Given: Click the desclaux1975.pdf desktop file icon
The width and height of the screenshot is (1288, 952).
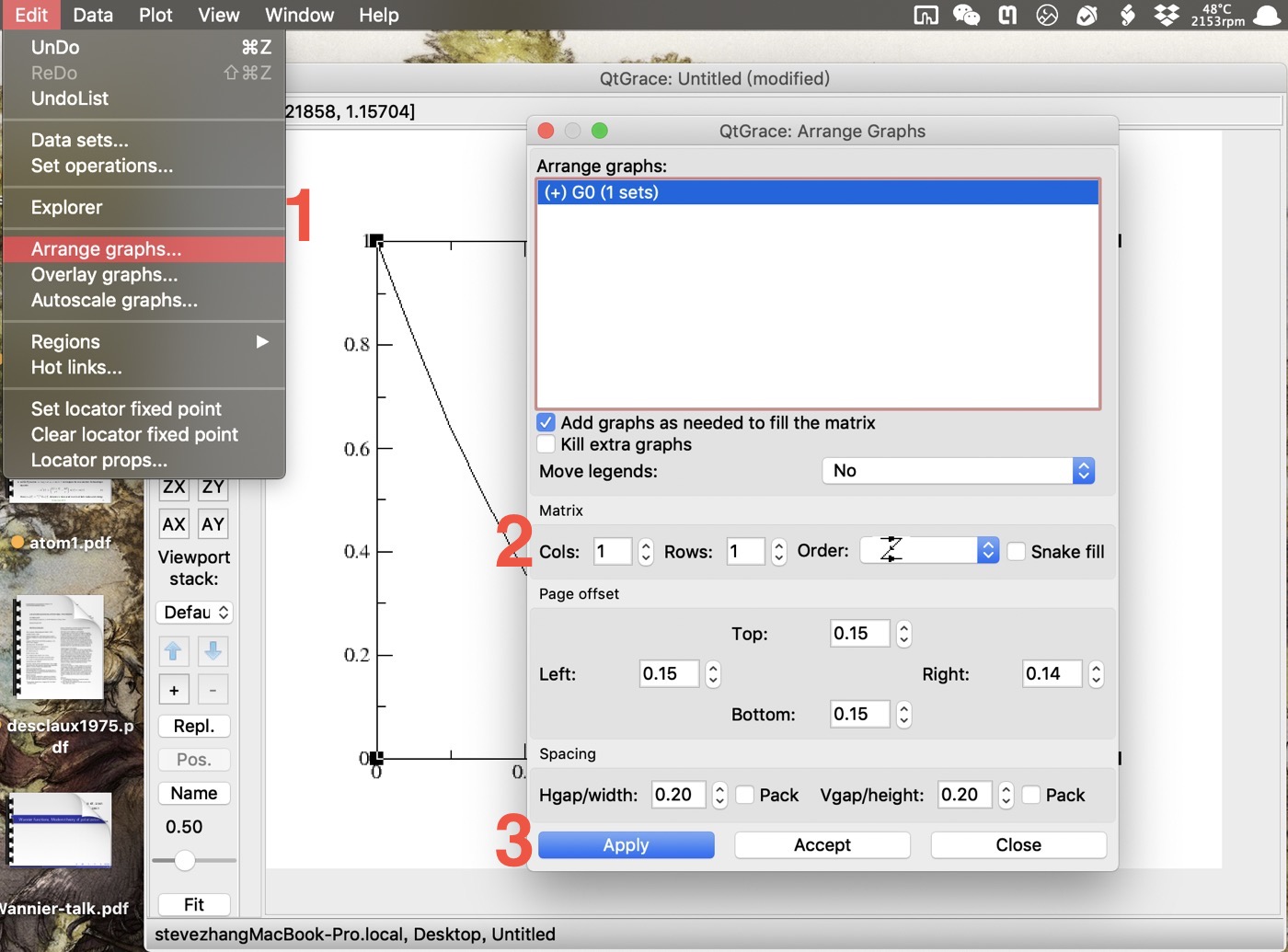Looking at the screenshot, I should click(x=59, y=647).
